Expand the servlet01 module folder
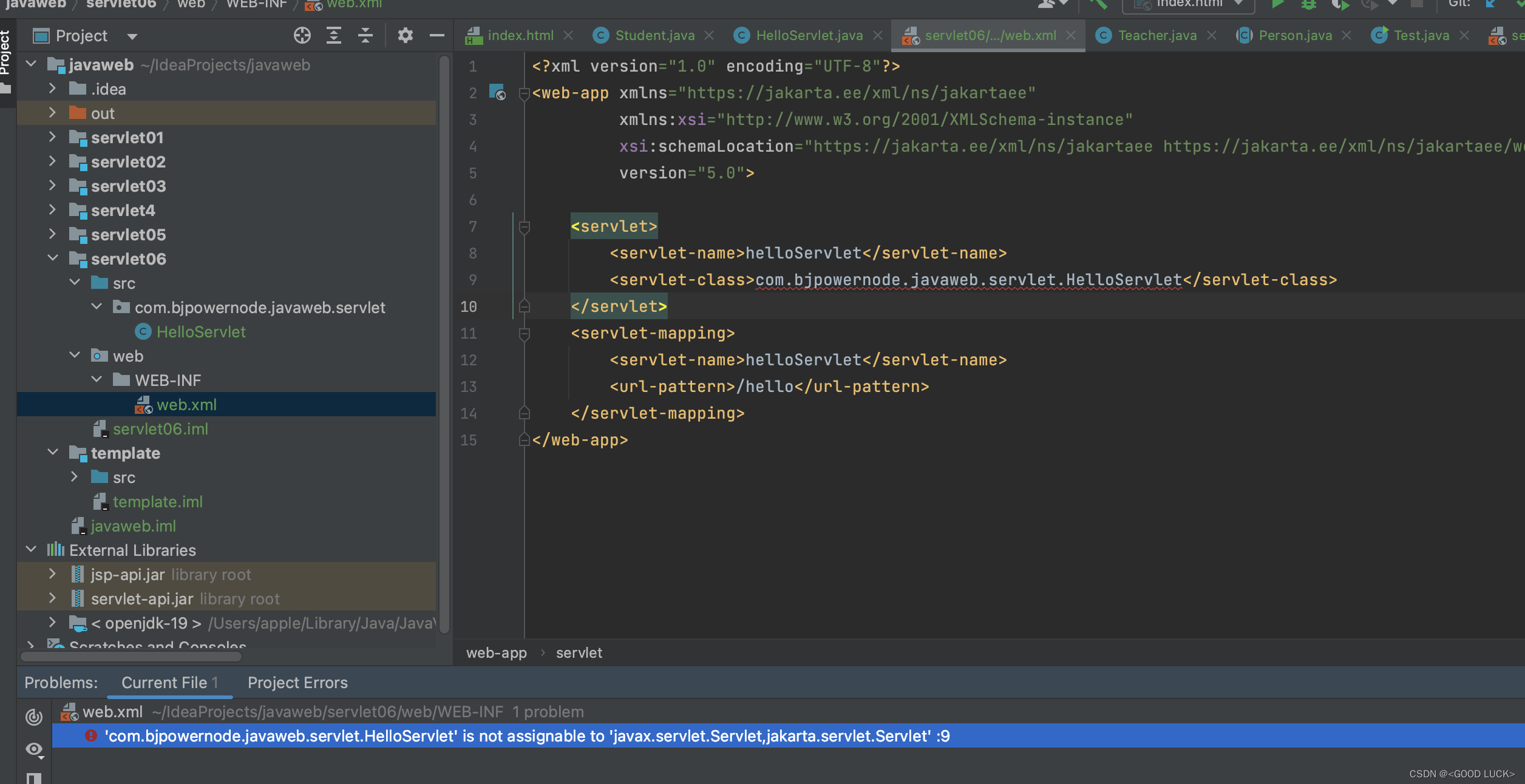The image size is (1525, 784). point(52,138)
